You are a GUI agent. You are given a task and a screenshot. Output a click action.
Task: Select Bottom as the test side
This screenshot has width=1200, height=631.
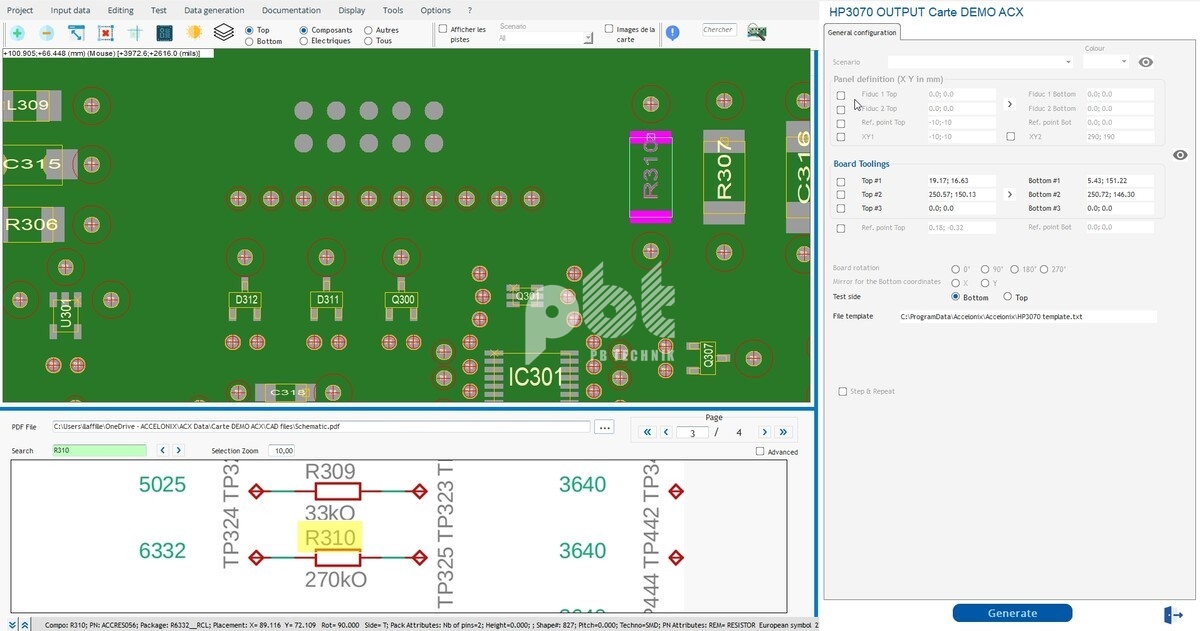[x=956, y=297]
